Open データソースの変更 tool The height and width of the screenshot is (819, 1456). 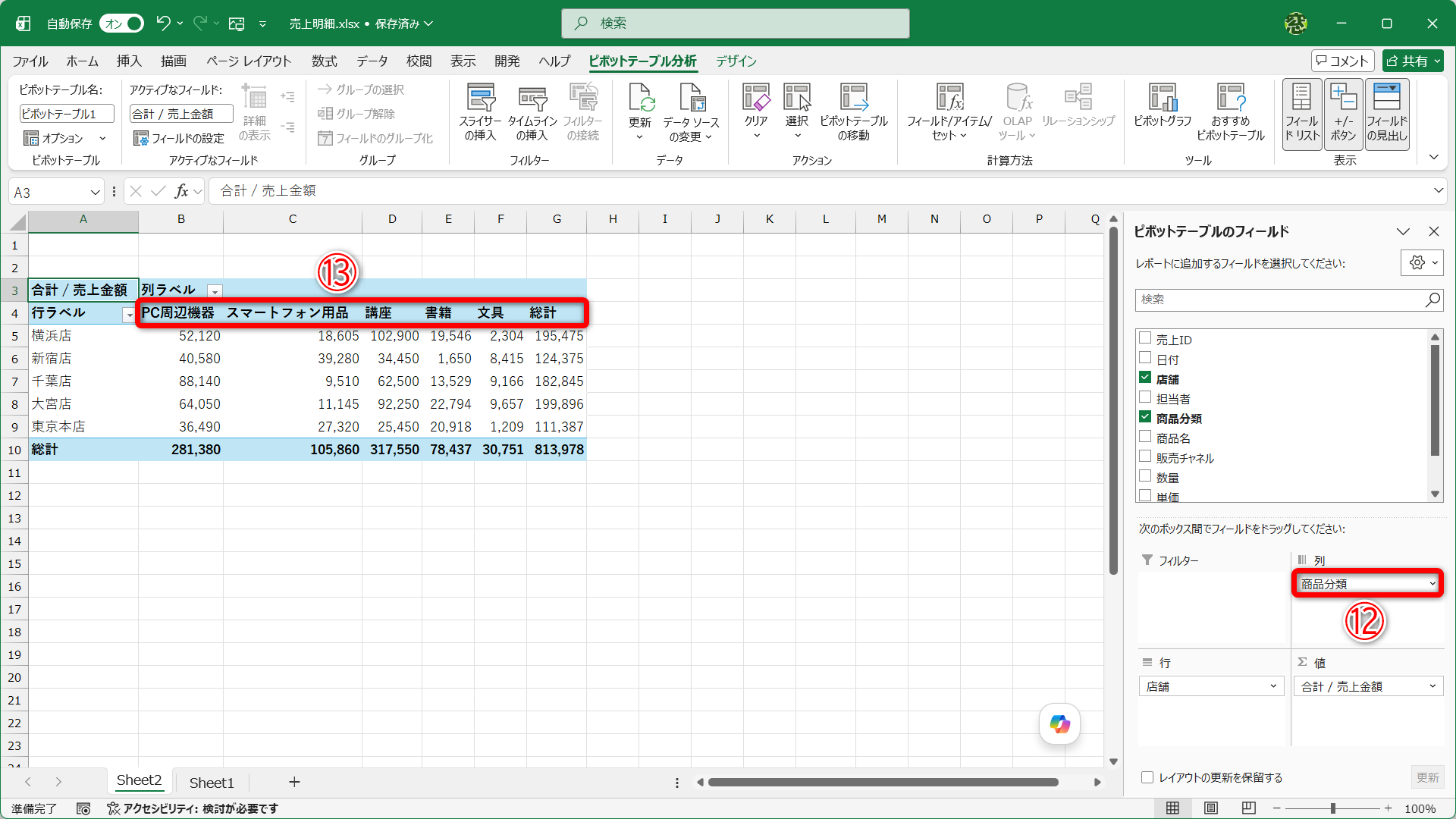click(691, 112)
